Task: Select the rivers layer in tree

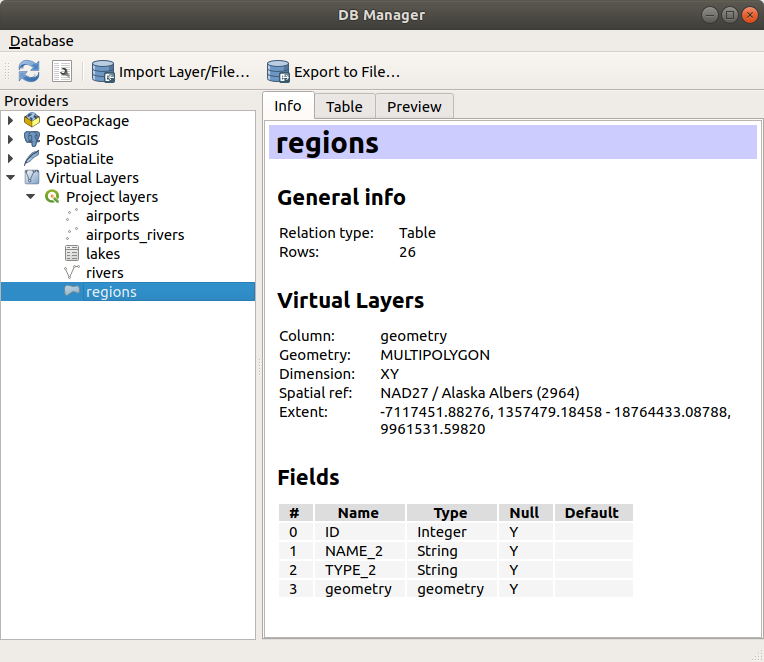Action: coord(105,273)
